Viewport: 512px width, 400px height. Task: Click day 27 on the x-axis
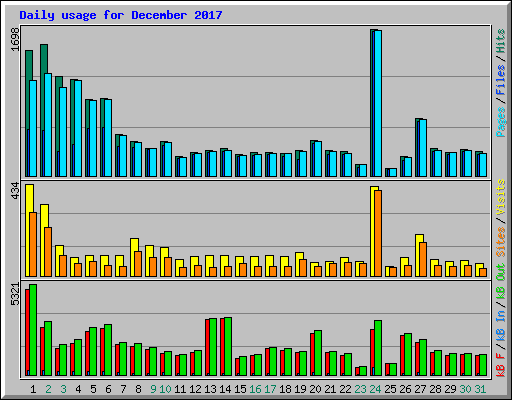click(420, 389)
